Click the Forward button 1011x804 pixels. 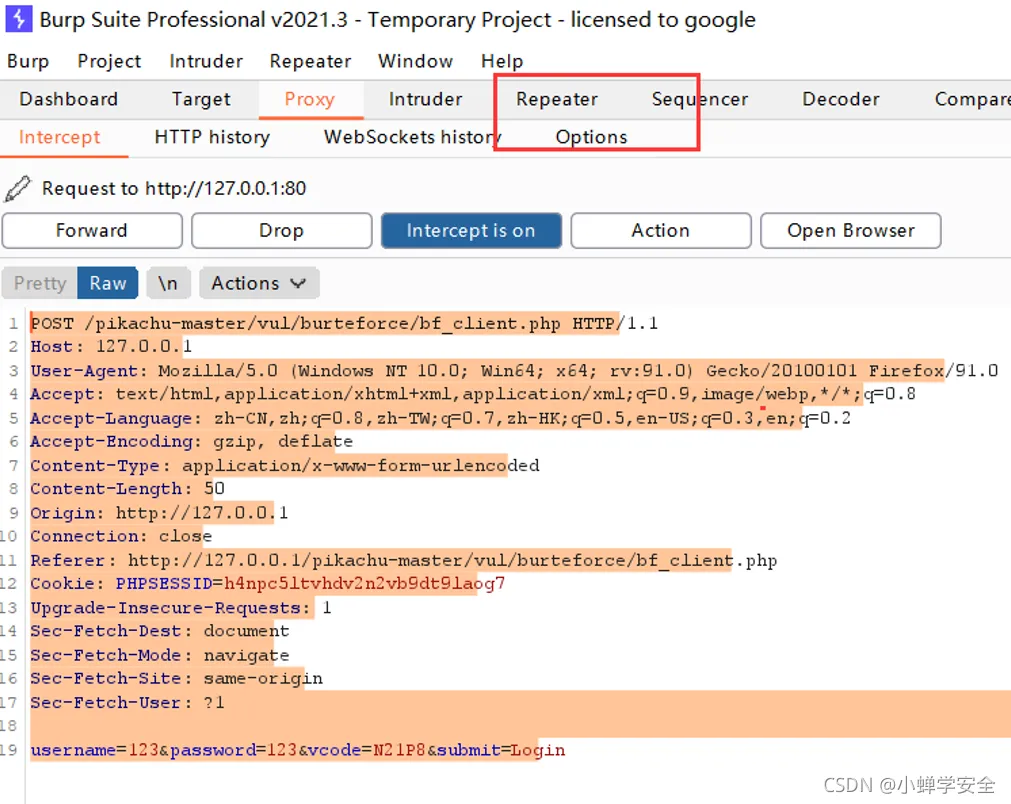pos(92,230)
